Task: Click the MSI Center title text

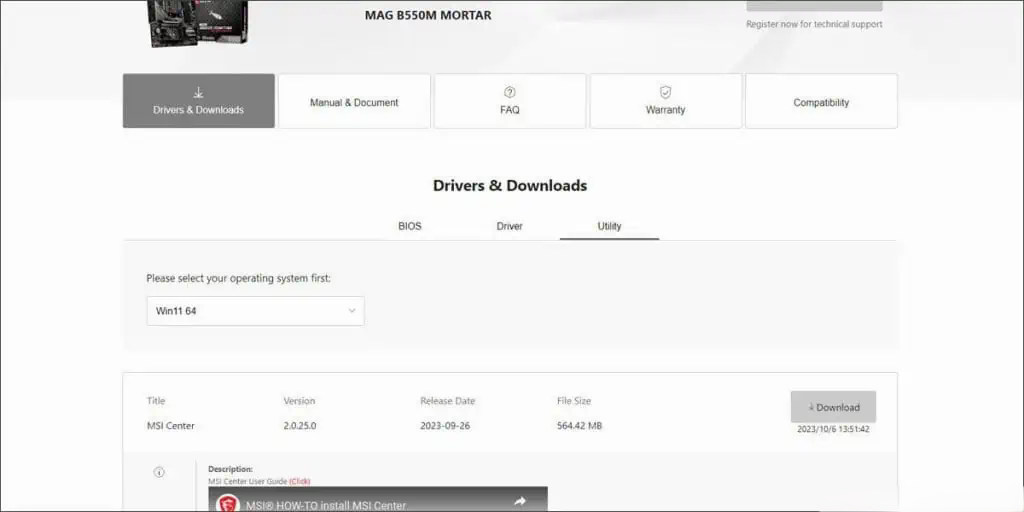Action: coord(171,426)
